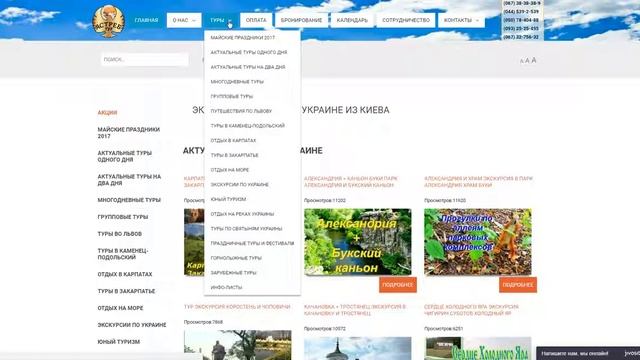Screen dimensions: 640x360
Task: Open sidebar Групповые туры
Action: coord(122,217)
